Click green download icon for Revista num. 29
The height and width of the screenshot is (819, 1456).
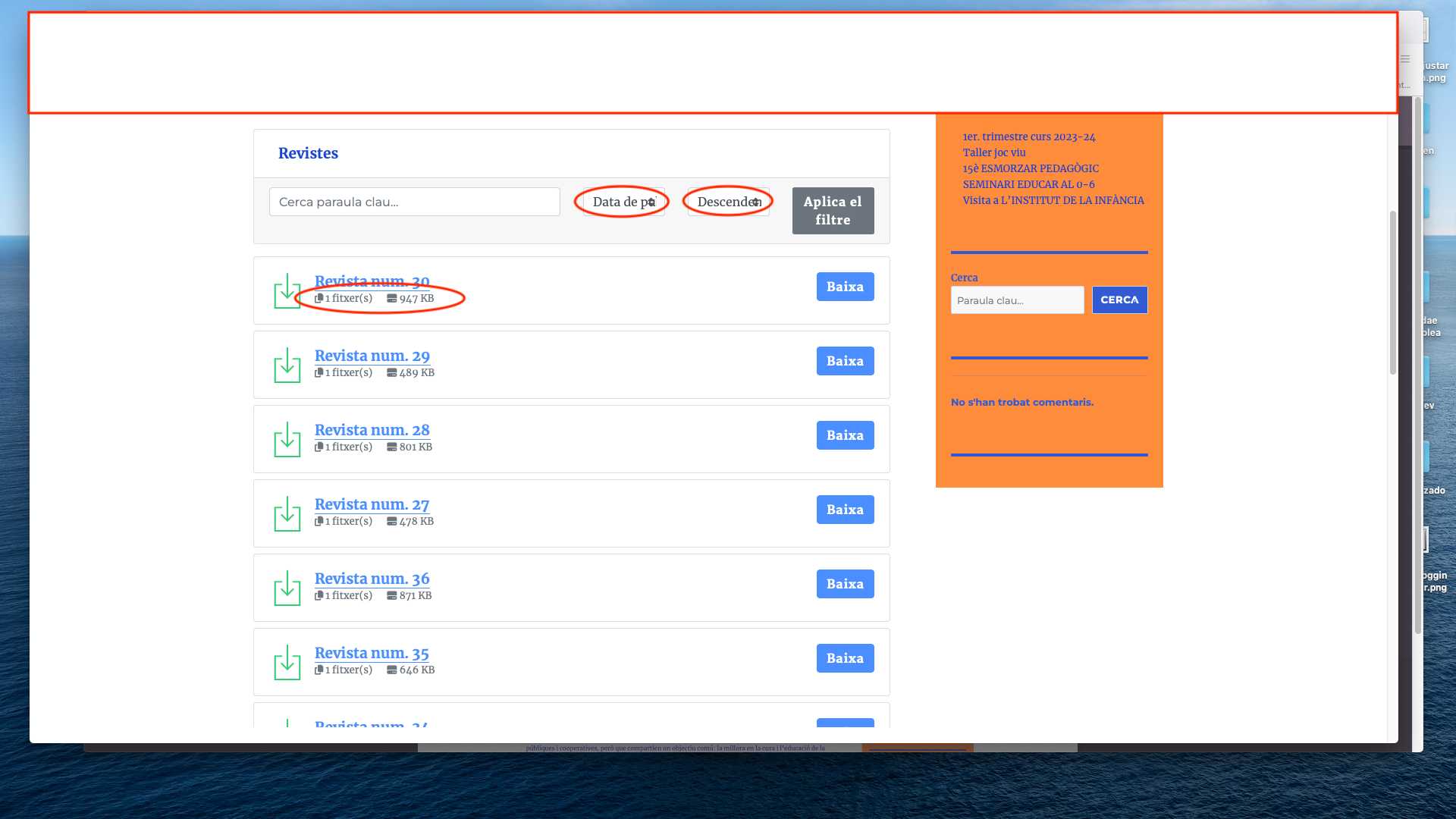click(287, 366)
